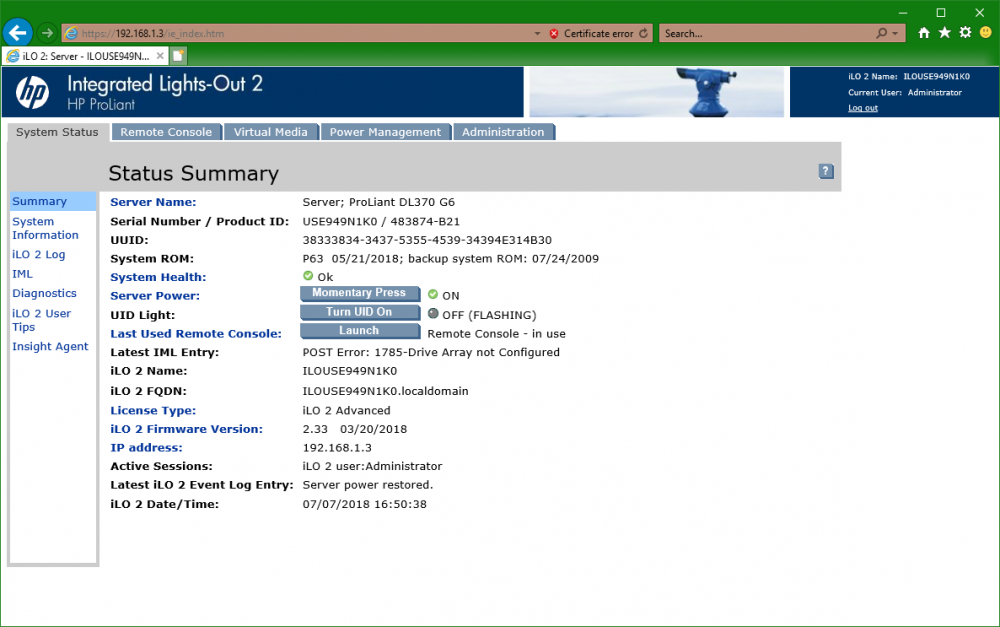
Task: Click the 'Server power restored.' text
Action: point(367,485)
